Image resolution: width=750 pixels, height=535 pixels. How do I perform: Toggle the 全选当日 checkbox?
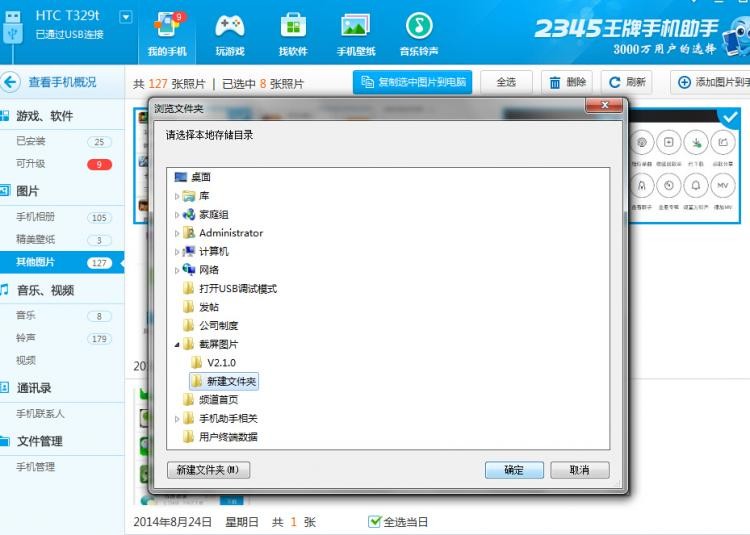375,521
